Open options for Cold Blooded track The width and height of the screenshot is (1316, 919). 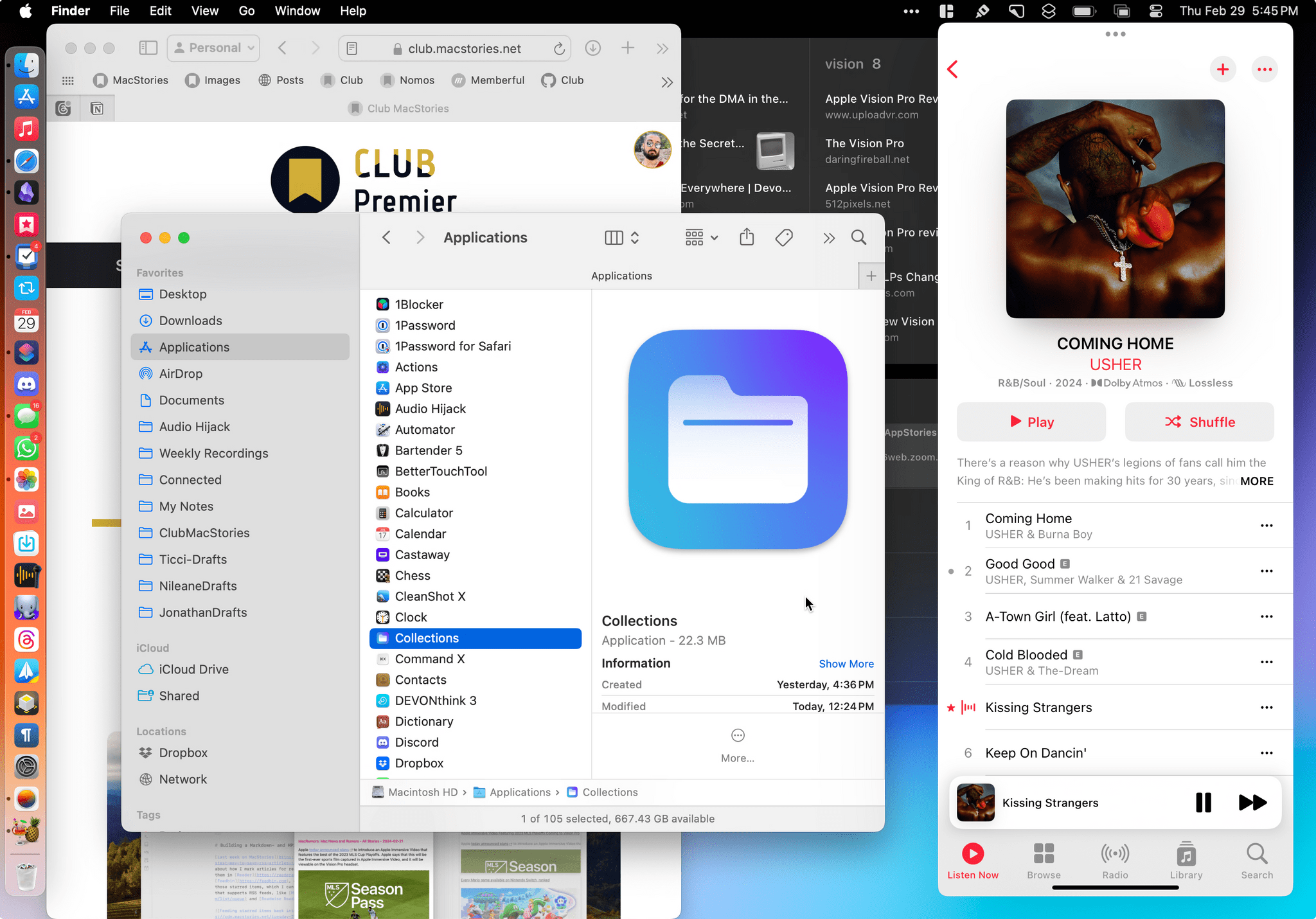1267,662
